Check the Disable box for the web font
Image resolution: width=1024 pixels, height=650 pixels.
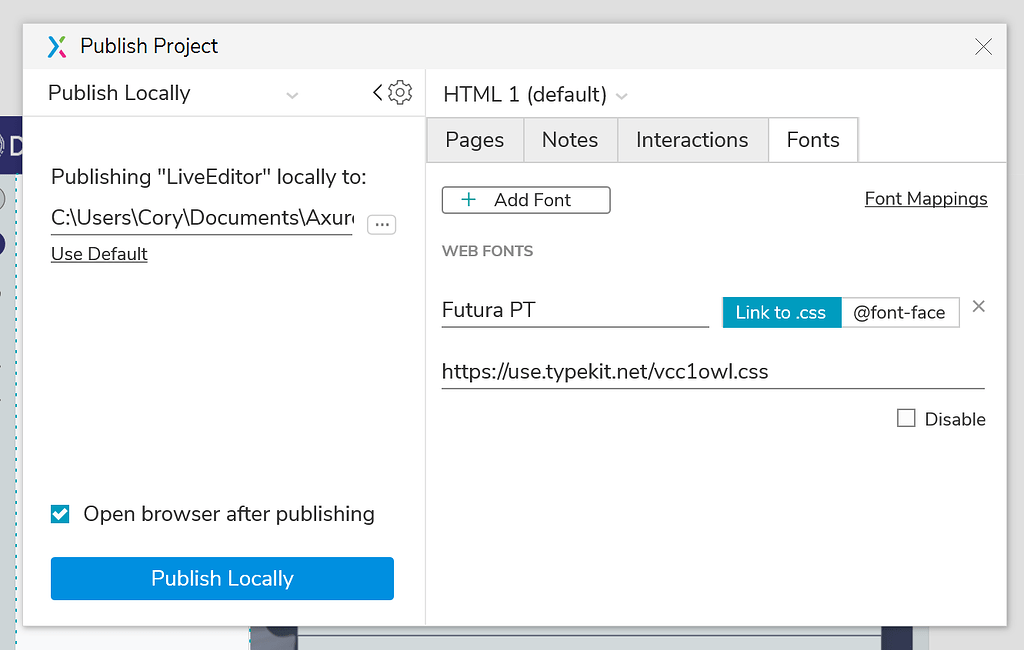click(904, 418)
